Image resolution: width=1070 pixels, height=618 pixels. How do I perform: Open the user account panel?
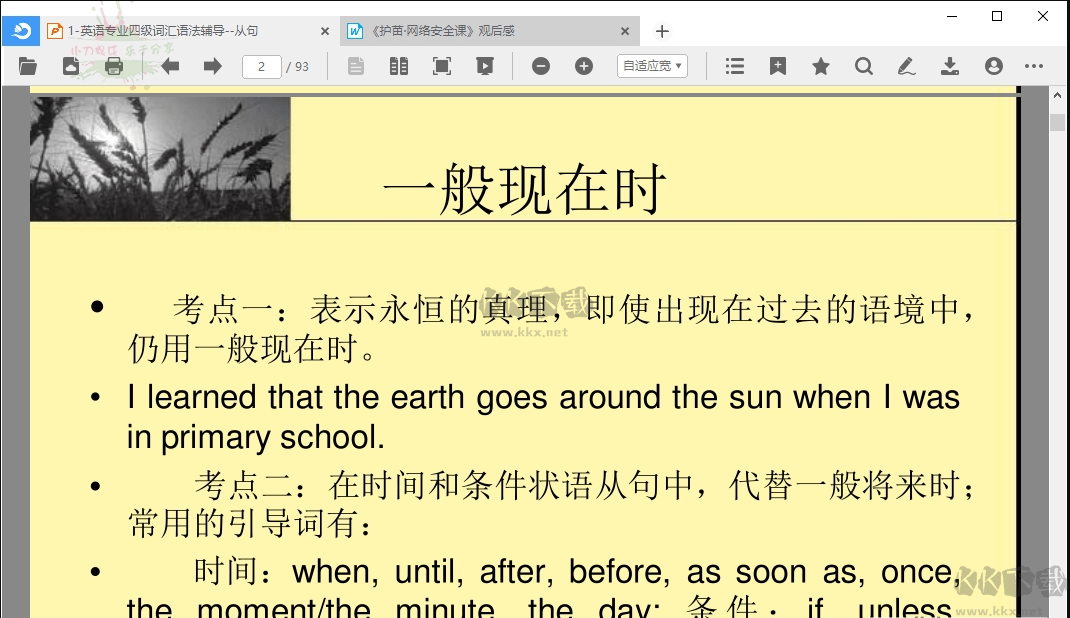click(x=992, y=65)
